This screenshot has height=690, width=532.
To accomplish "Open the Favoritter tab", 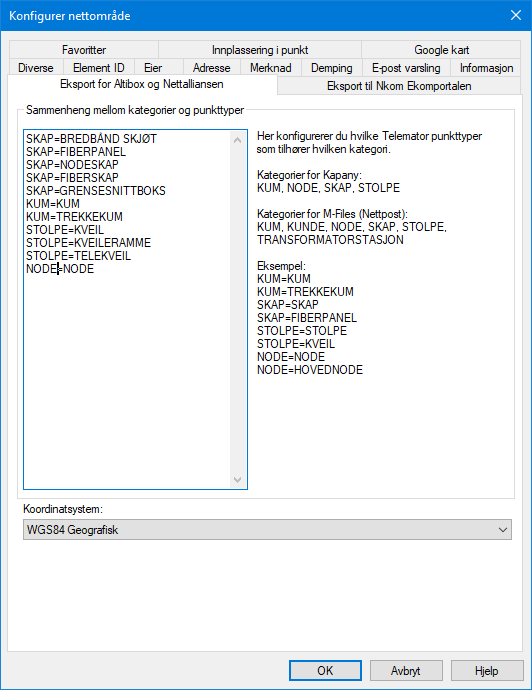I will (84, 50).
